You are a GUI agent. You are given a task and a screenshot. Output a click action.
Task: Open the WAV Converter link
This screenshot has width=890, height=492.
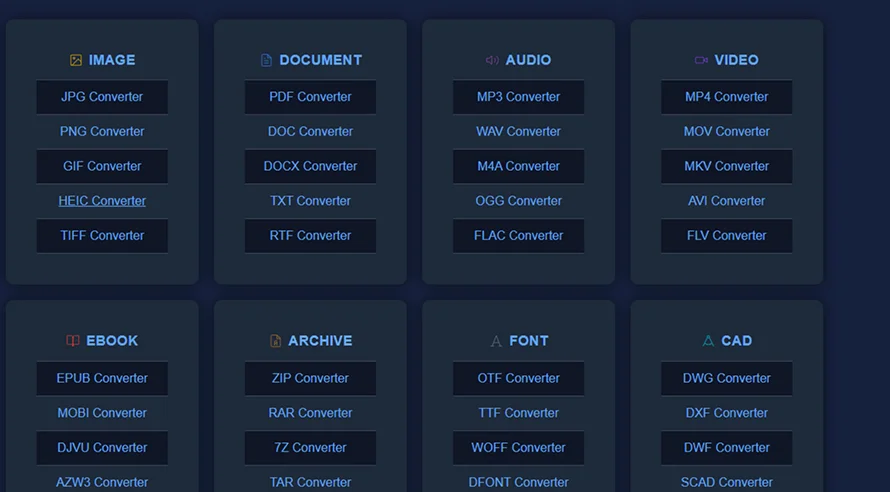(x=518, y=132)
